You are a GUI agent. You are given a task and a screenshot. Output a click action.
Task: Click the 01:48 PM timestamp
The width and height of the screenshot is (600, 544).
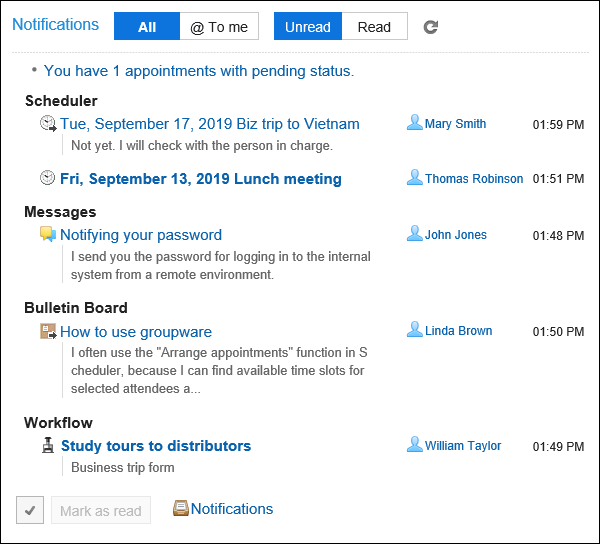[558, 236]
